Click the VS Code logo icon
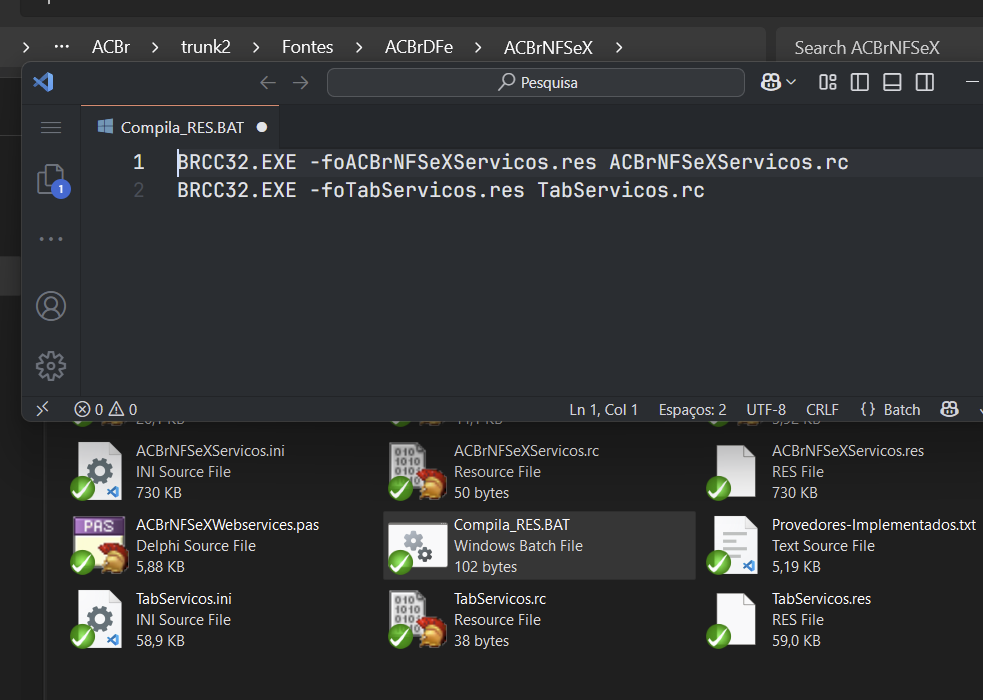 (43, 82)
